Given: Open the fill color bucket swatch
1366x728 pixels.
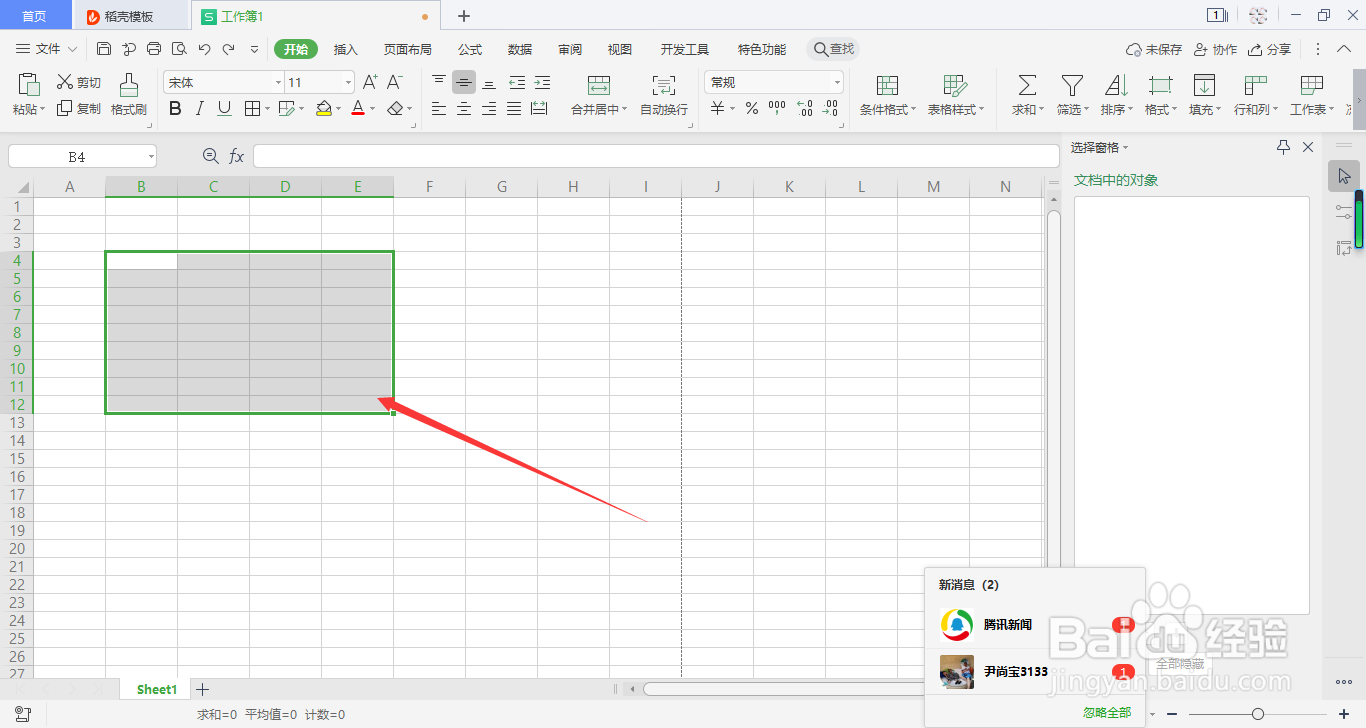Looking at the screenshot, I should (324, 108).
